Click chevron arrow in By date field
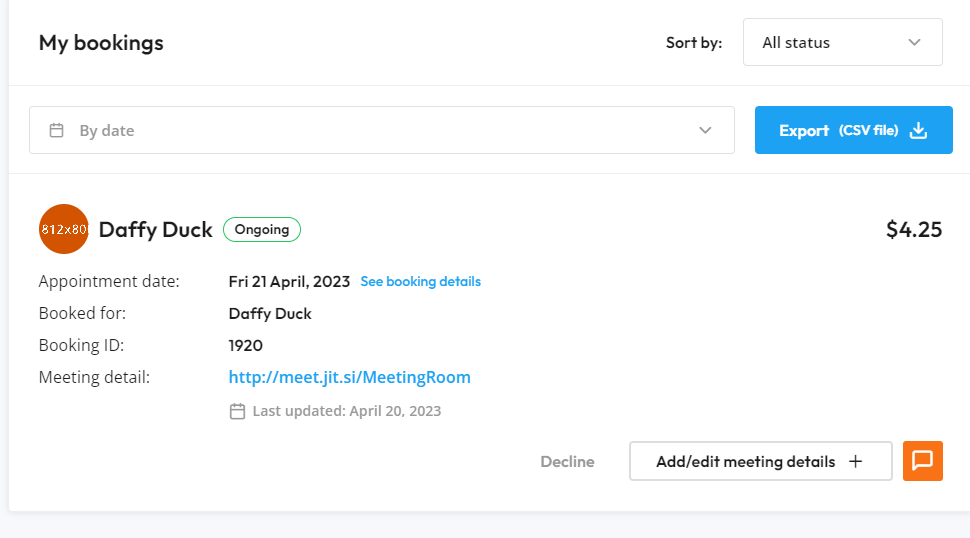This screenshot has width=970, height=538. click(x=705, y=130)
